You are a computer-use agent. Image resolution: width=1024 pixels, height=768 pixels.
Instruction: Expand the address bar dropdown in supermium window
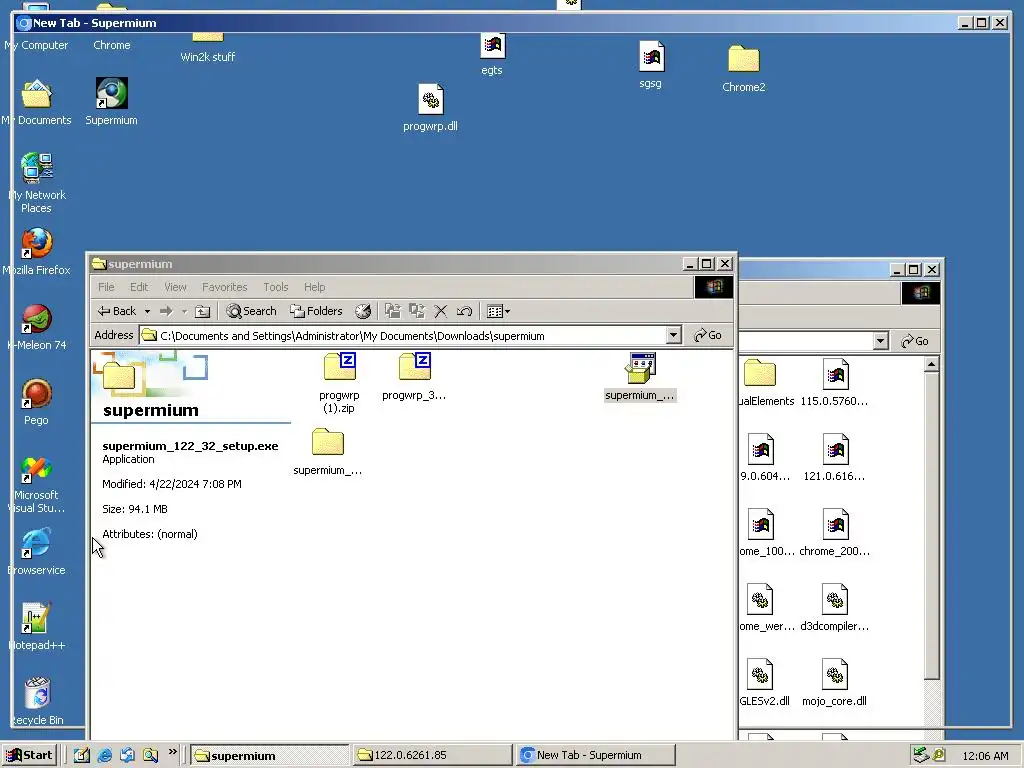click(674, 336)
